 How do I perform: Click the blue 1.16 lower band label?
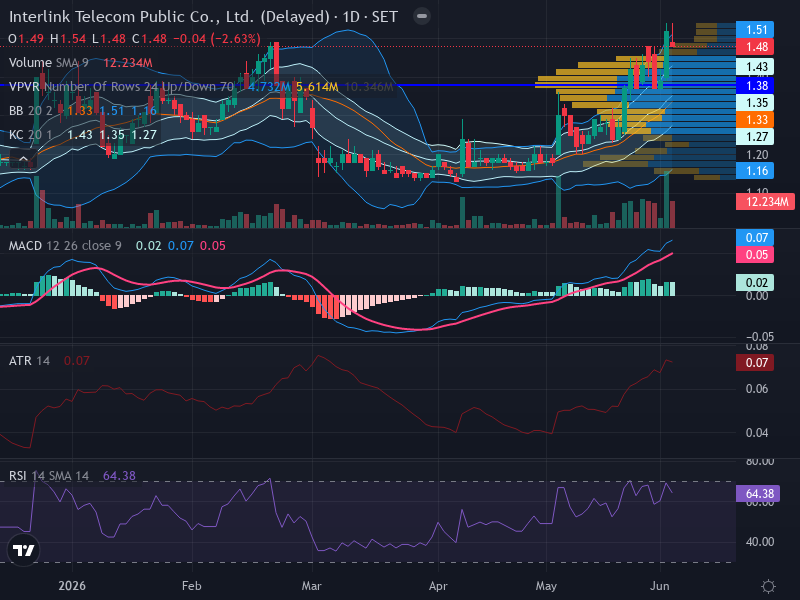pos(755,171)
